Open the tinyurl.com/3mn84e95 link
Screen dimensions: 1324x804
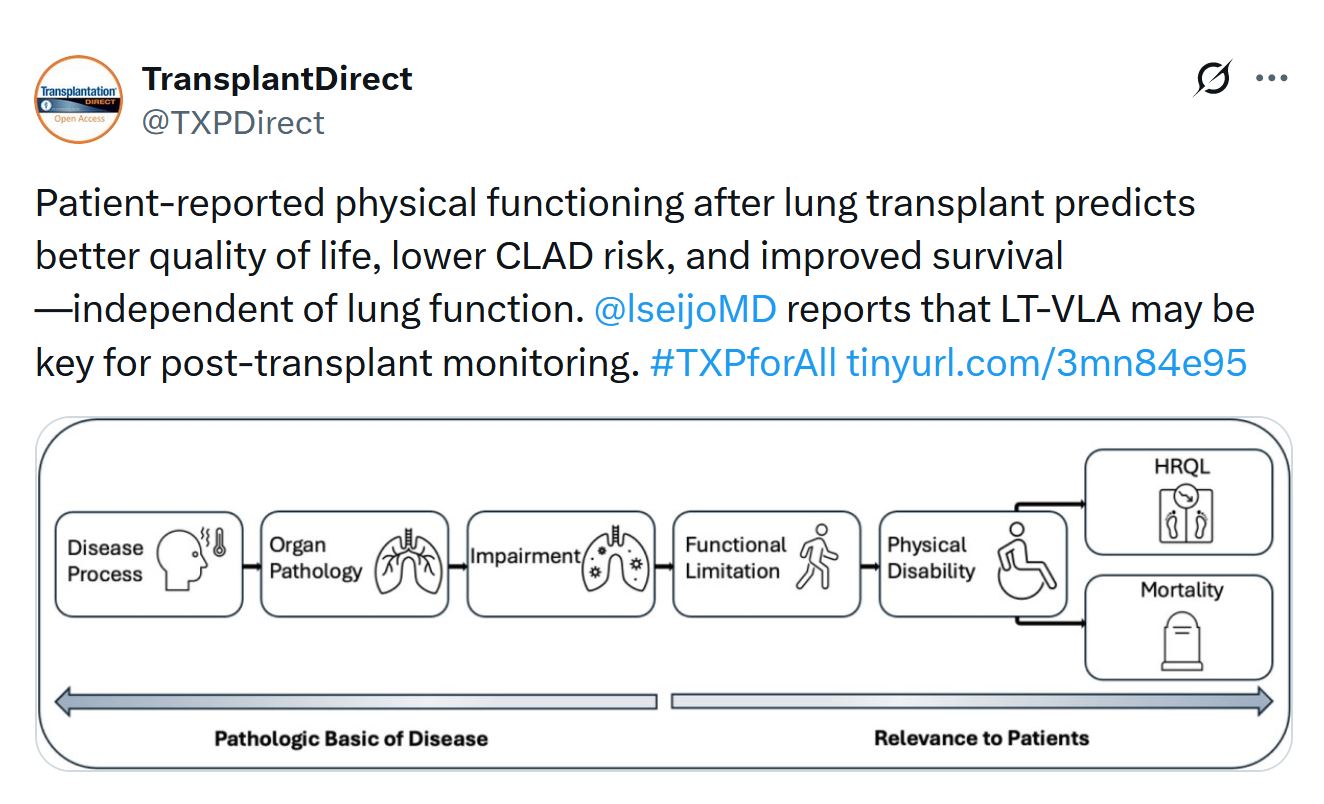(1047, 362)
